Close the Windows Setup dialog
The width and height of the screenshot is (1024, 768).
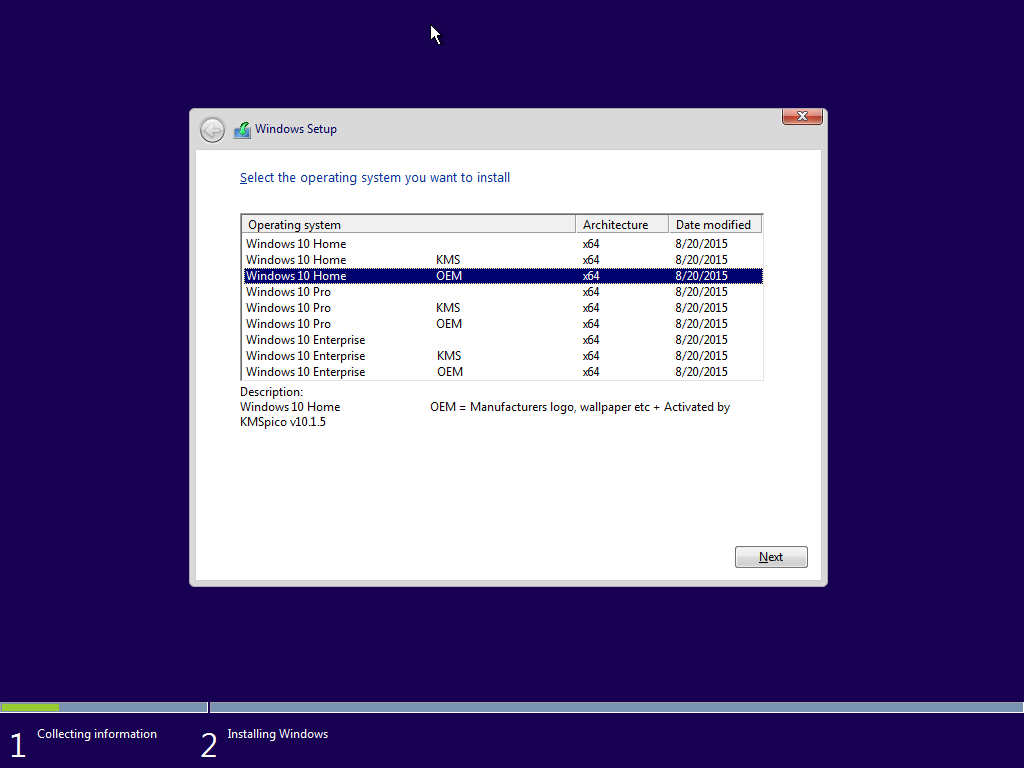(x=802, y=116)
